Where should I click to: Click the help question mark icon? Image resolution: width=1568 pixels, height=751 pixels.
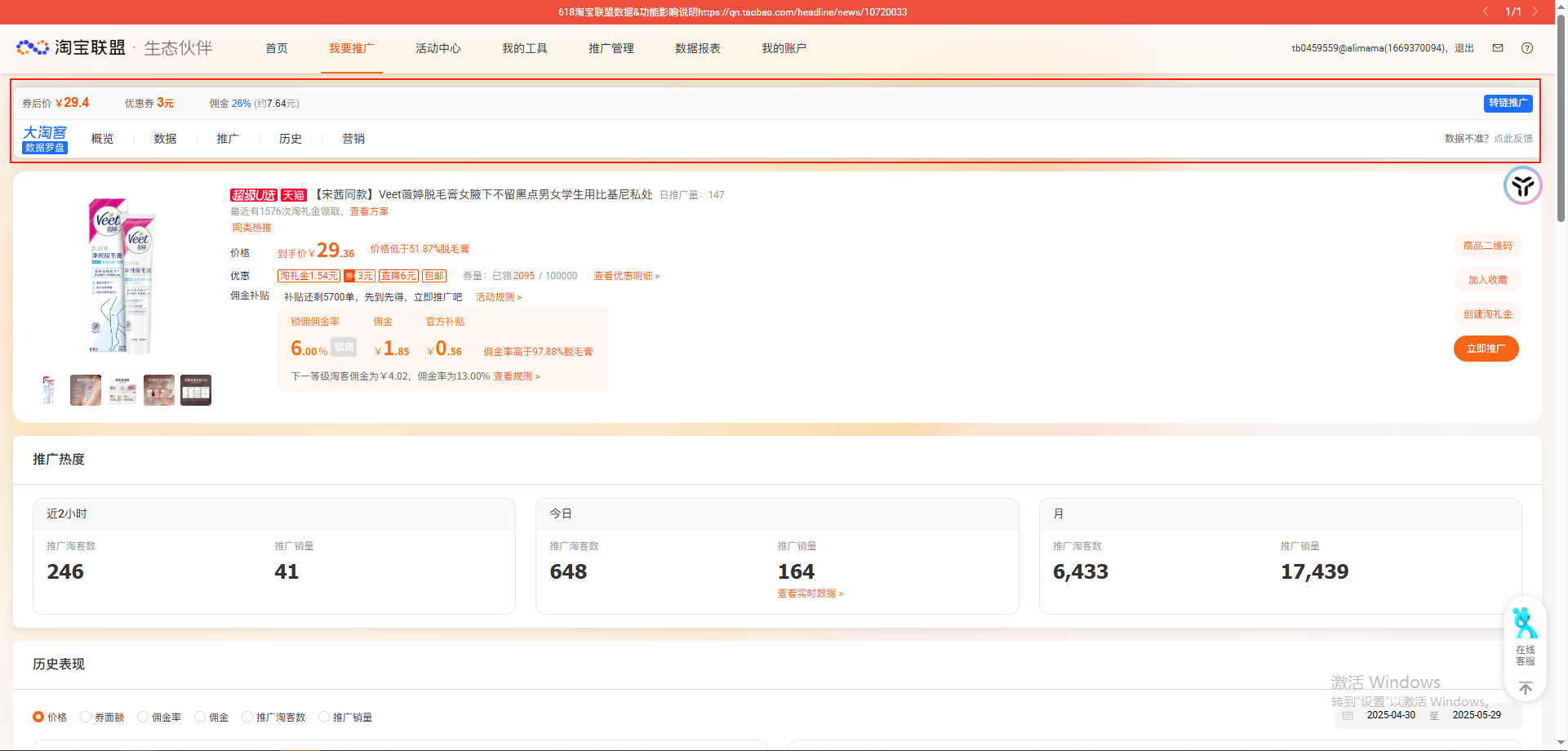1527,48
